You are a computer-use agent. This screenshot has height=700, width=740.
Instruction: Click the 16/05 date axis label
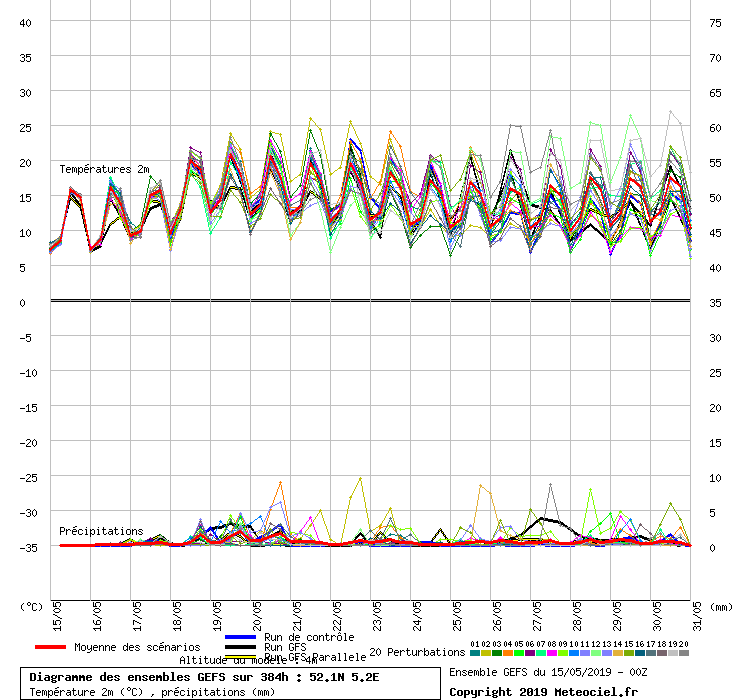coord(97,616)
